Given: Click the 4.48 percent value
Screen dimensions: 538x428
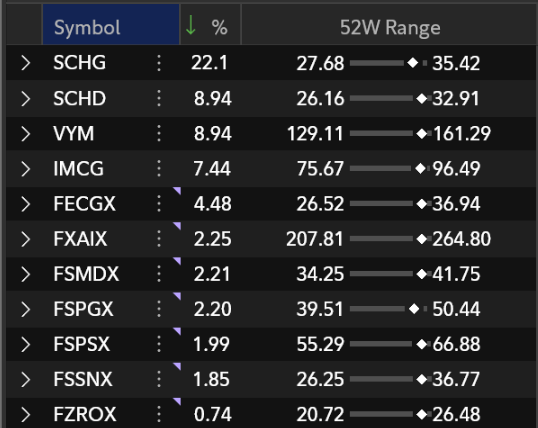Looking at the screenshot, I should click(212, 204).
